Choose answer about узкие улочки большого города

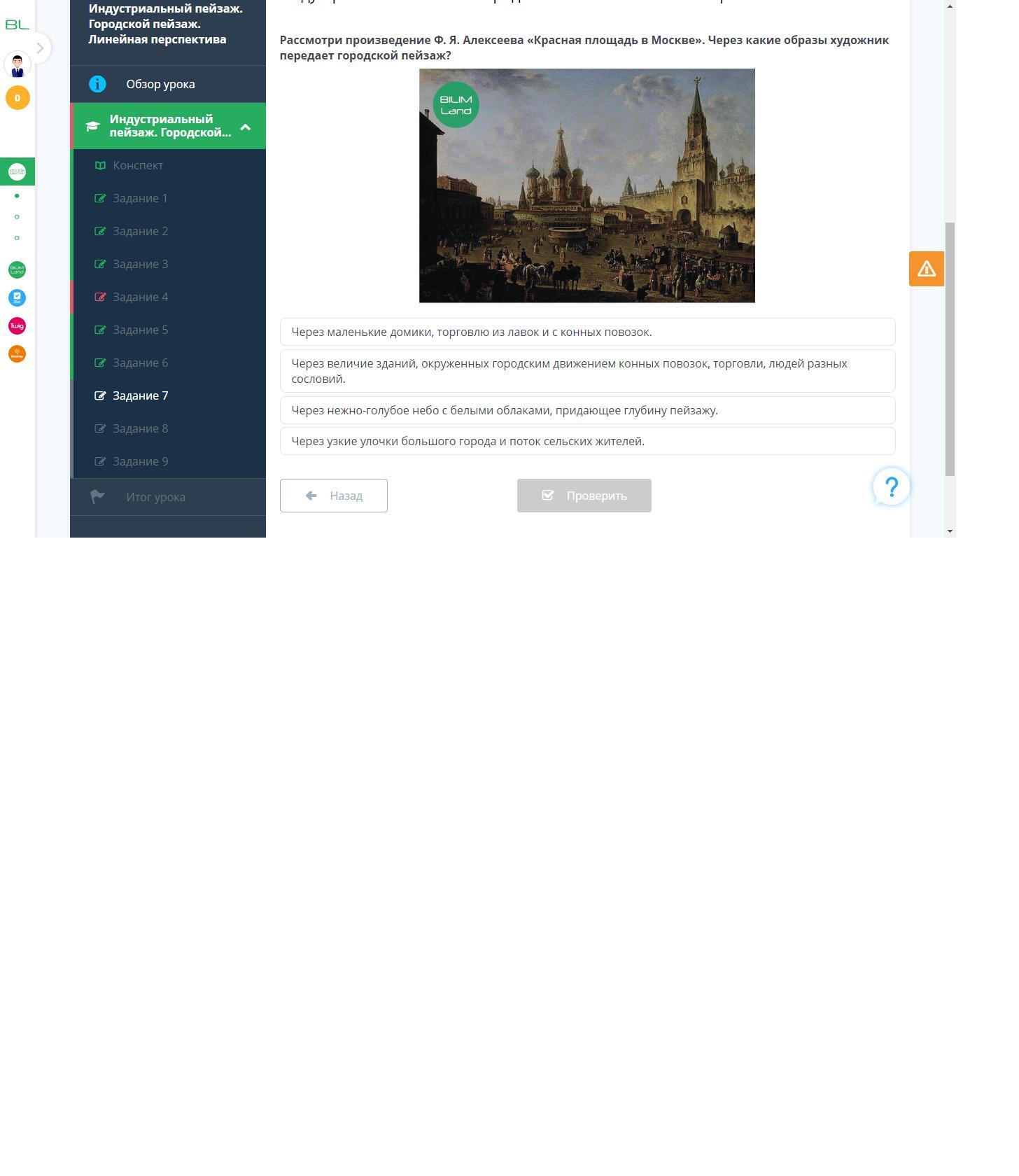pyautogui.click(x=588, y=441)
